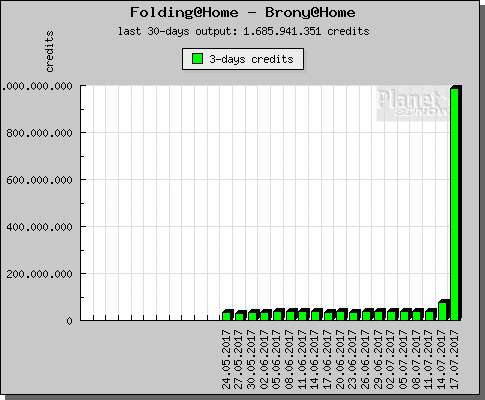Click the green bar for 14.07.2017

tap(442, 311)
